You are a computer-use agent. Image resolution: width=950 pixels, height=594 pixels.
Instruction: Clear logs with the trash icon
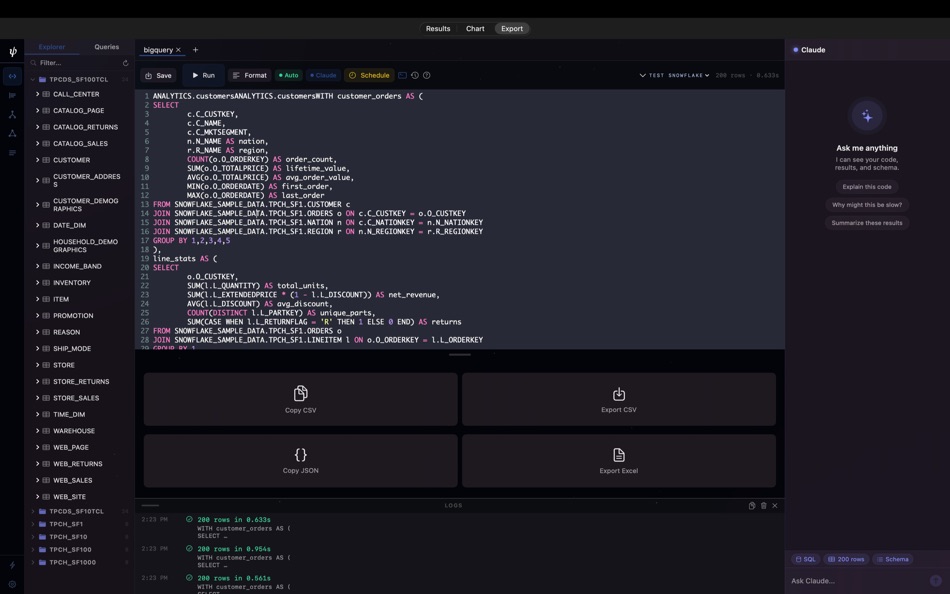[x=763, y=505]
